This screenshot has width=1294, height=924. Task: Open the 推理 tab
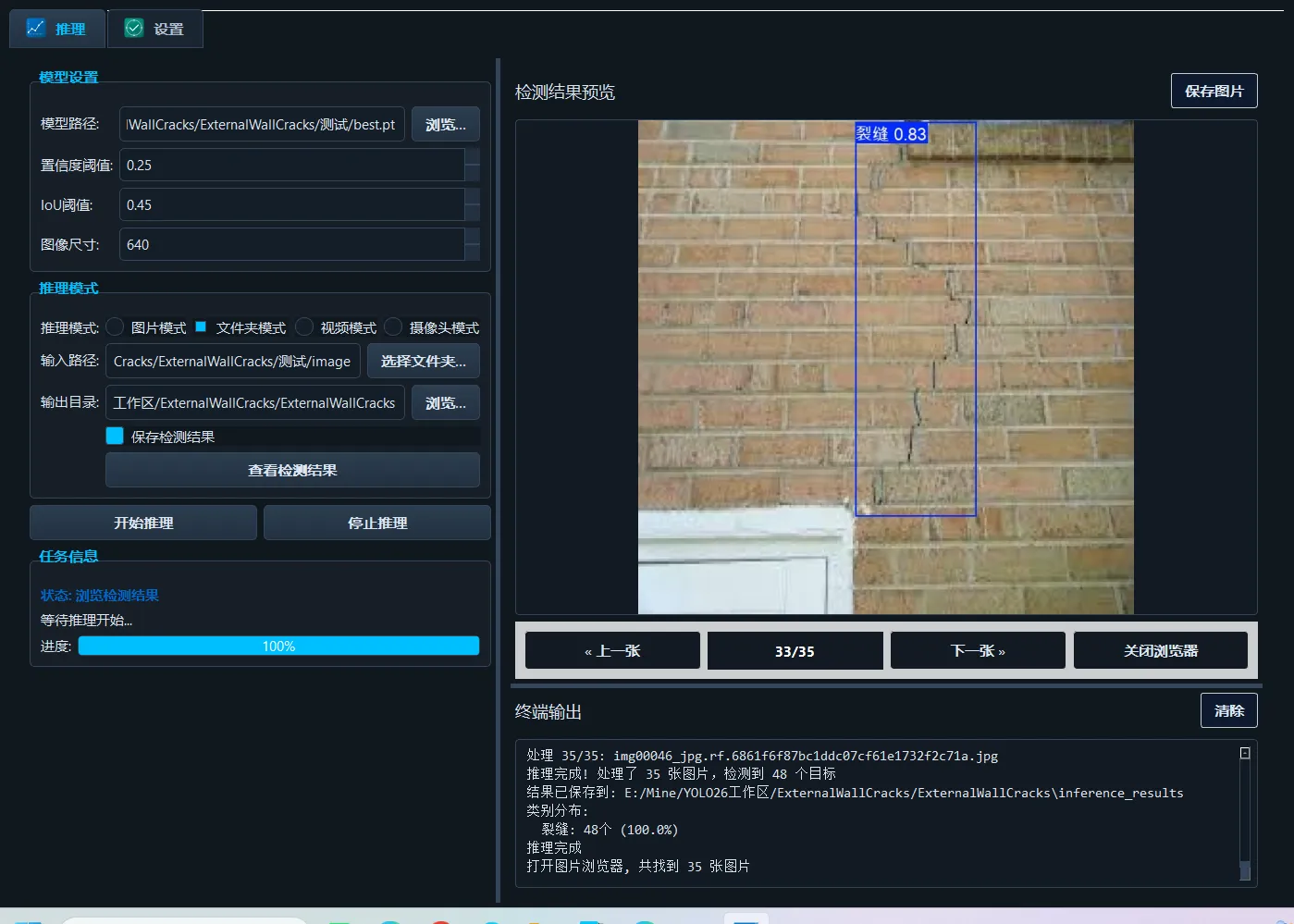(57, 29)
